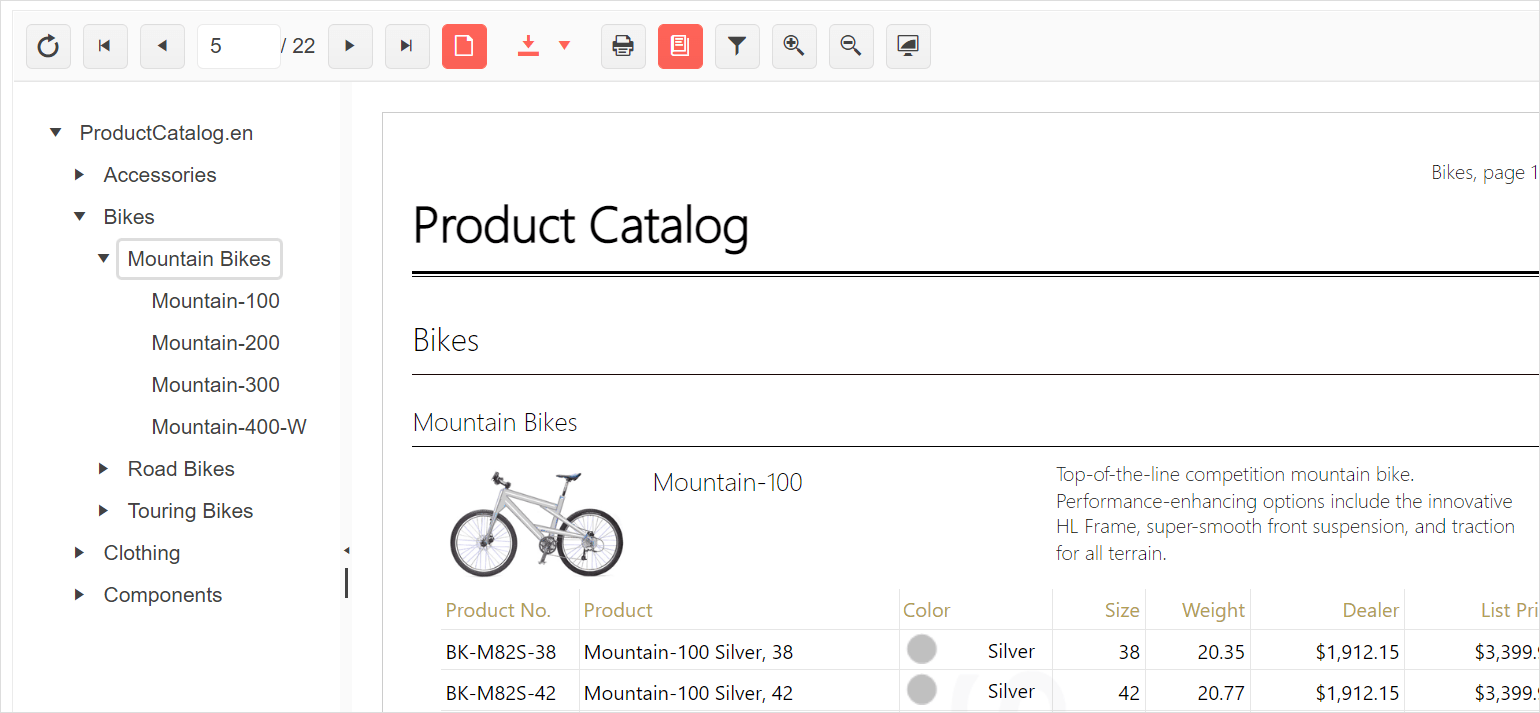The height and width of the screenshot is (713, 1540).
Task: Click the BK-M82S-38 product number cell
Action: (x=501, y=652)
